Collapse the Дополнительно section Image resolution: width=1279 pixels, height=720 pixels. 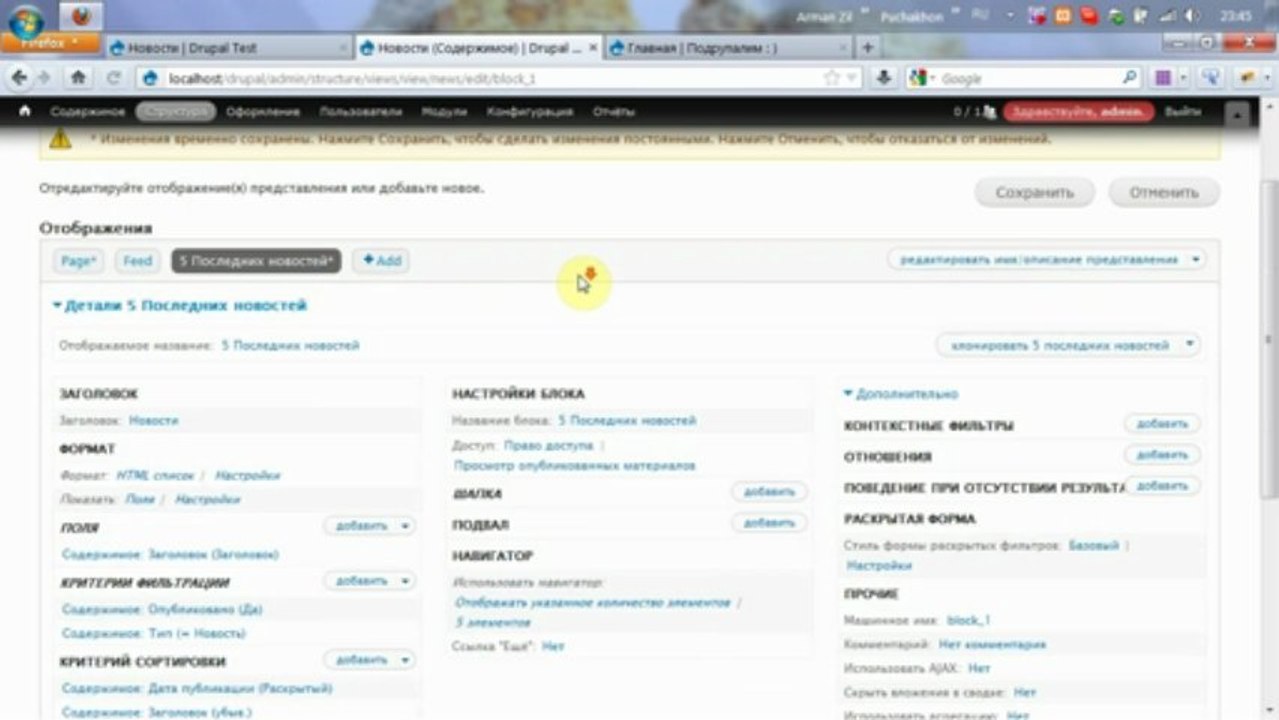point(901,394)
